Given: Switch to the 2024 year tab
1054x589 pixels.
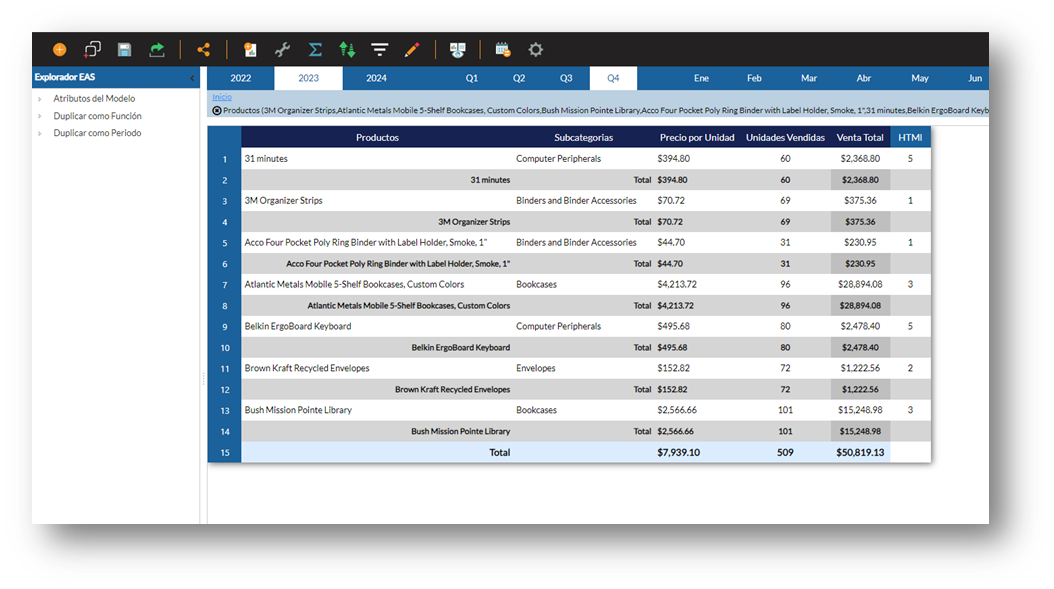Looking at the screenshot, I should click(x=376, y=78).
